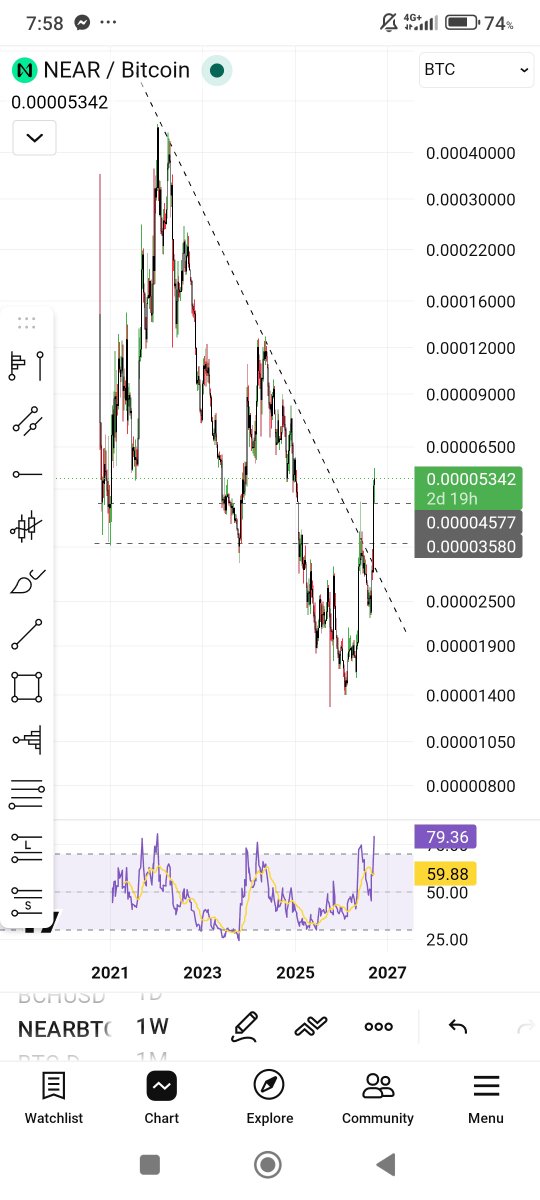This screenshot has width=540, height=1200.
Task: Select horizontal line label 0.00004577
Action: pyautogui.click(x=470, y=522)
